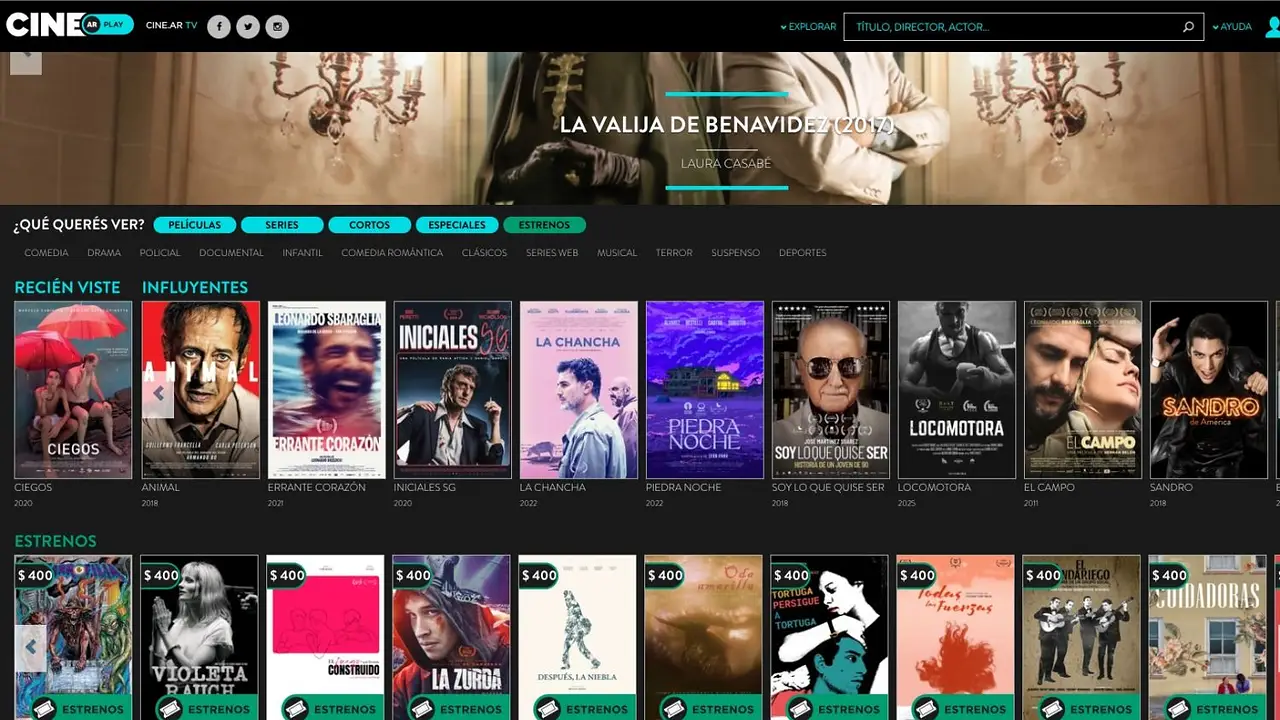Click the Estrenos section heading
This screenshot has height=720, width=1280.
coord(55,541)
